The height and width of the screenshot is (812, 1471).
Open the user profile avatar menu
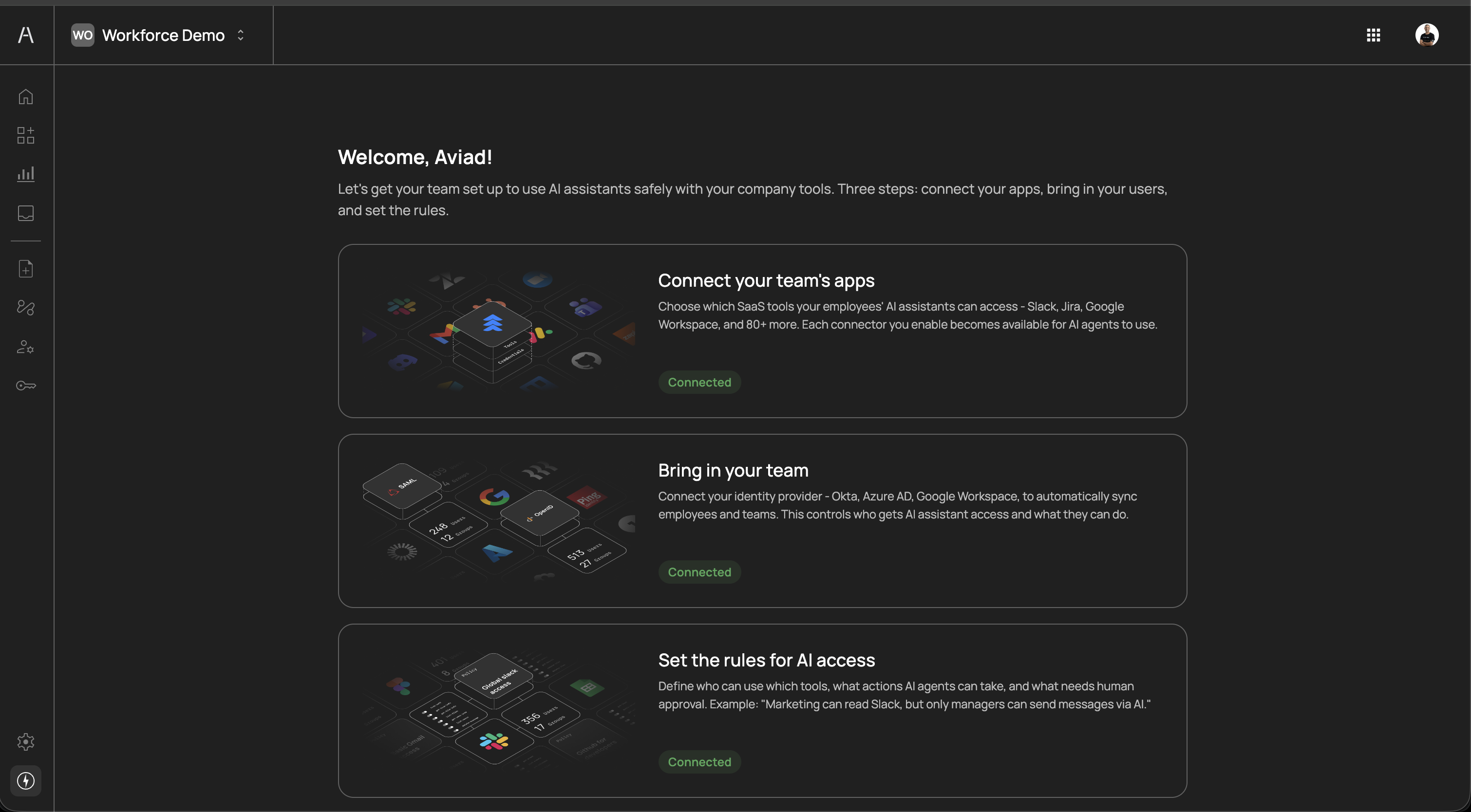pos(1427,36)
